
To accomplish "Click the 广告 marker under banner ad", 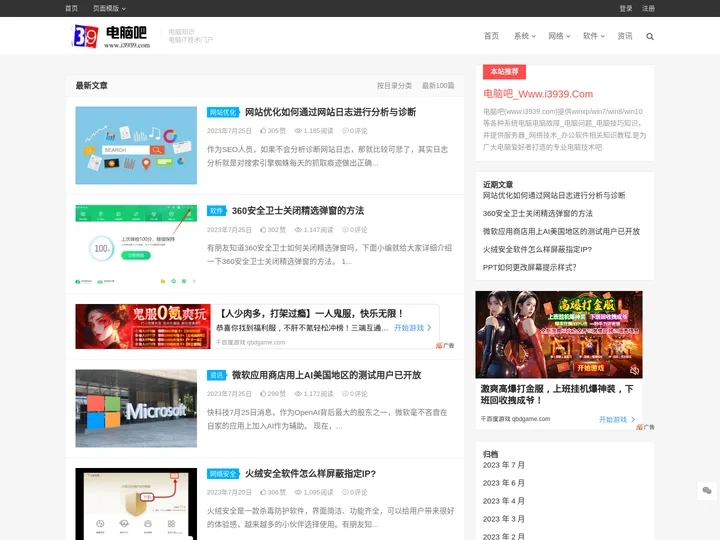I will pos(445,345).
